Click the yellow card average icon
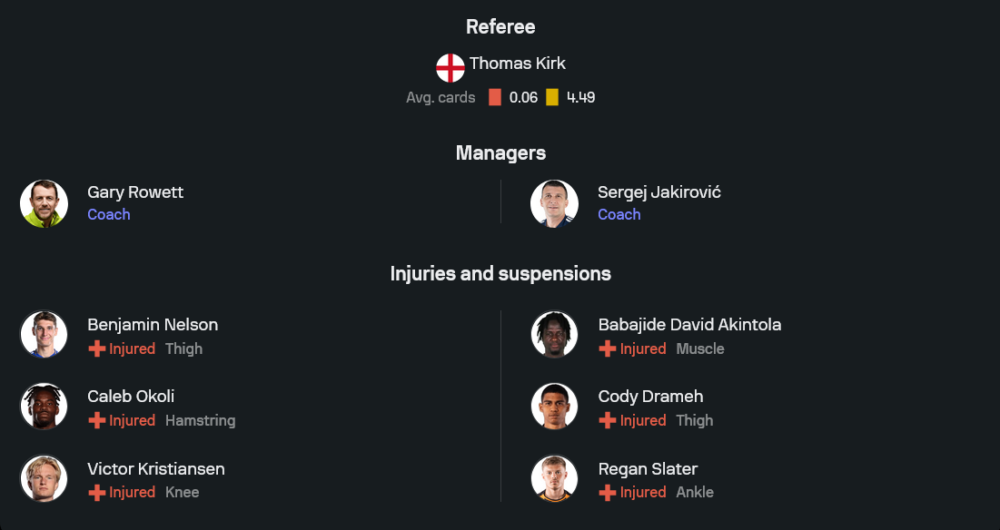Viewport: 1000px width, 530px height. click(552, 97)
